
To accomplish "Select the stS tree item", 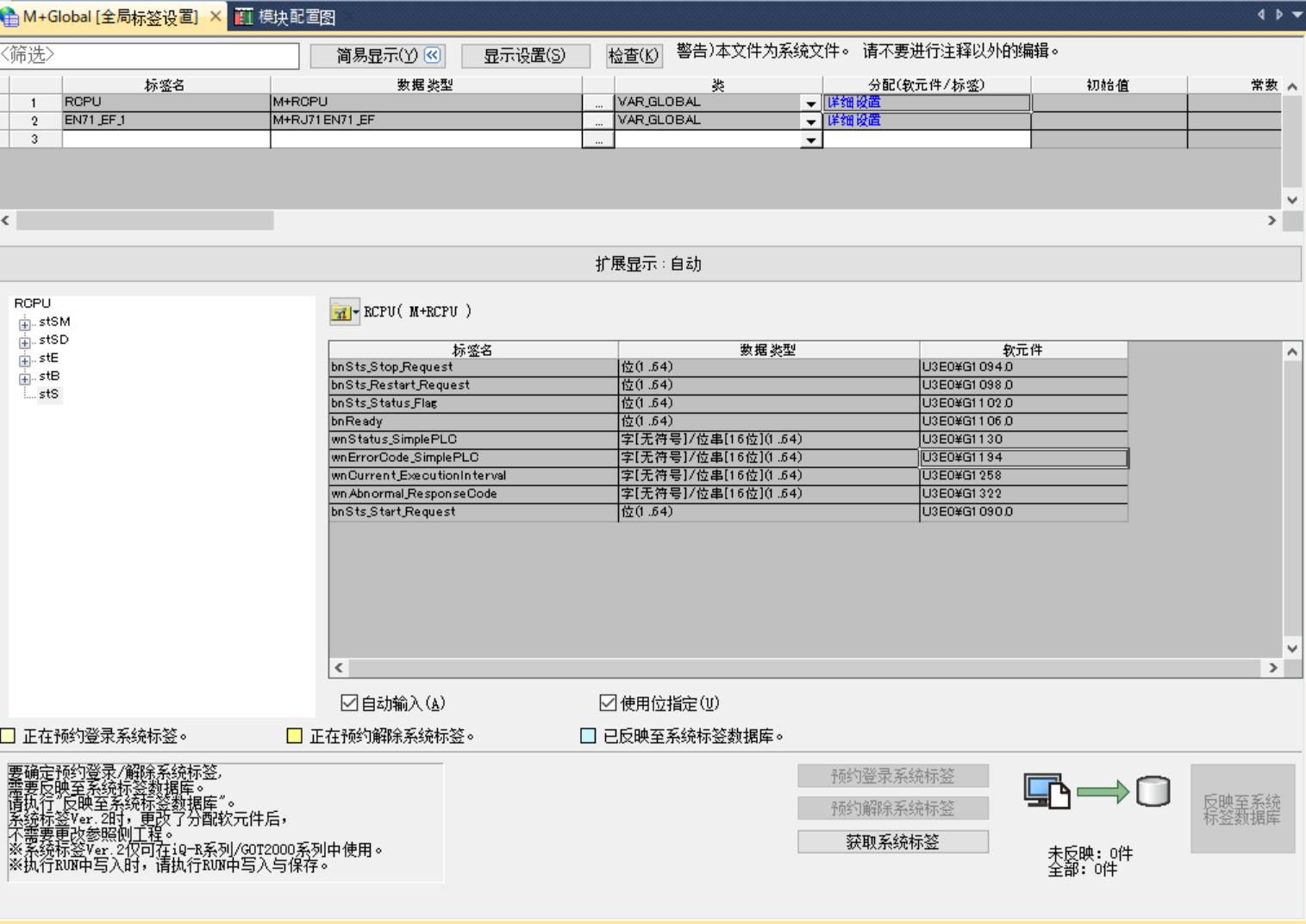I will click(x=48, y=394).
